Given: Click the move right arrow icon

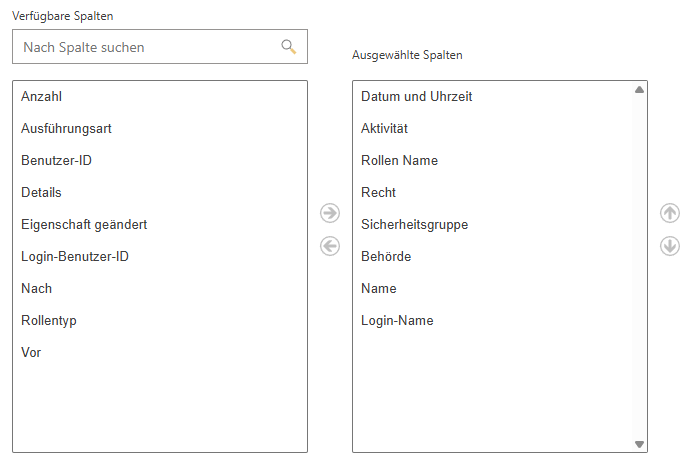Looking at the screenshot, I should coord(330,213).
